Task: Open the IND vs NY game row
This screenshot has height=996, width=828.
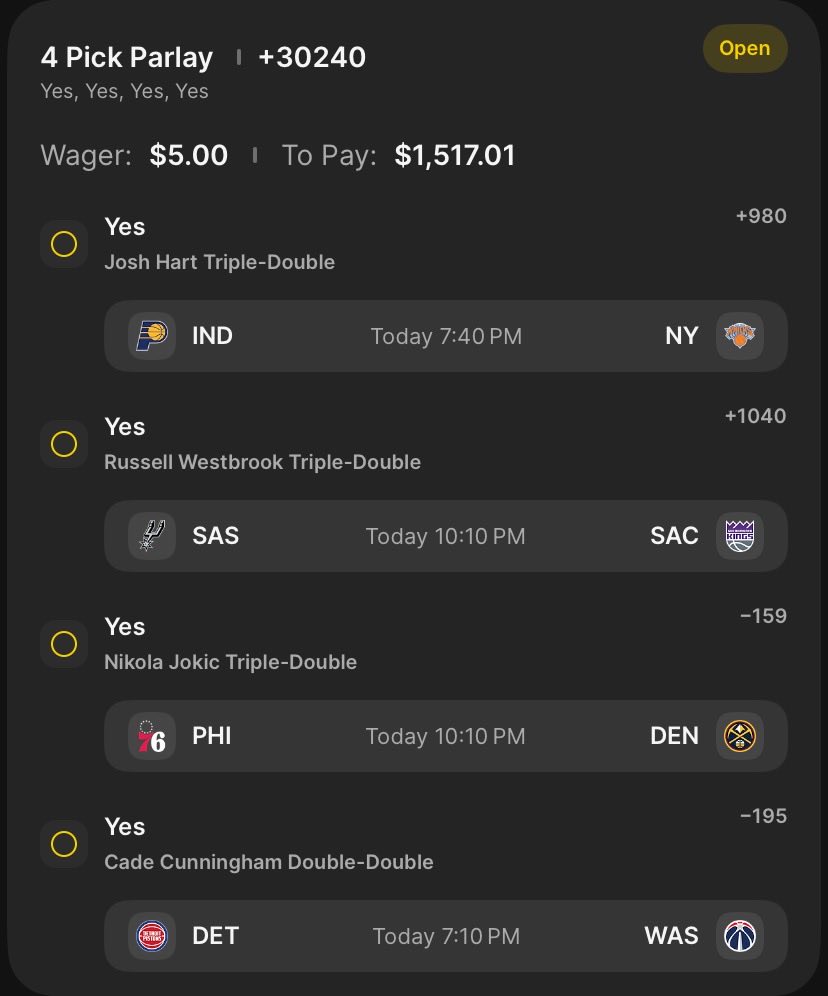Action: (445, 336)
